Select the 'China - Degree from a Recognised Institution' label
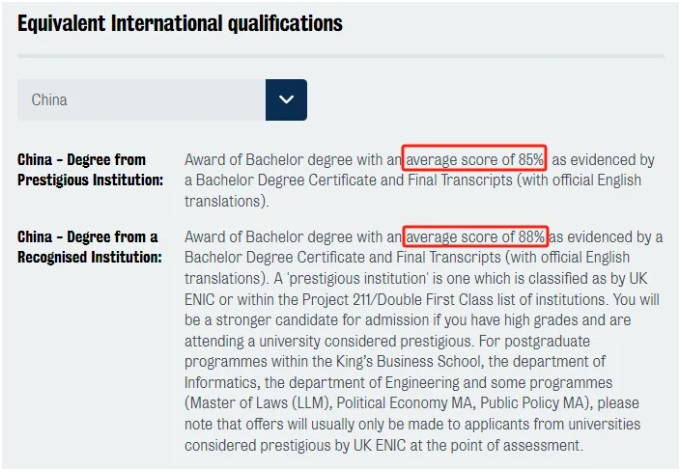The image size is (683, 476). pos(89,247)
